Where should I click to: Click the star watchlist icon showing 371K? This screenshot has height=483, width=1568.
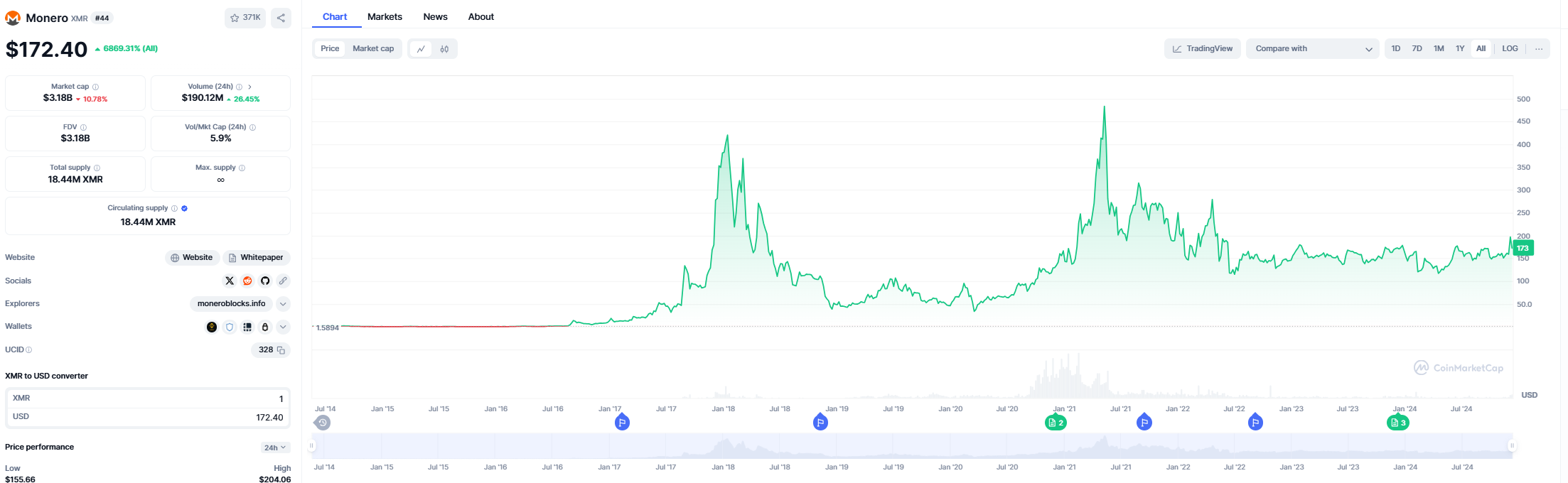point(245,18)
